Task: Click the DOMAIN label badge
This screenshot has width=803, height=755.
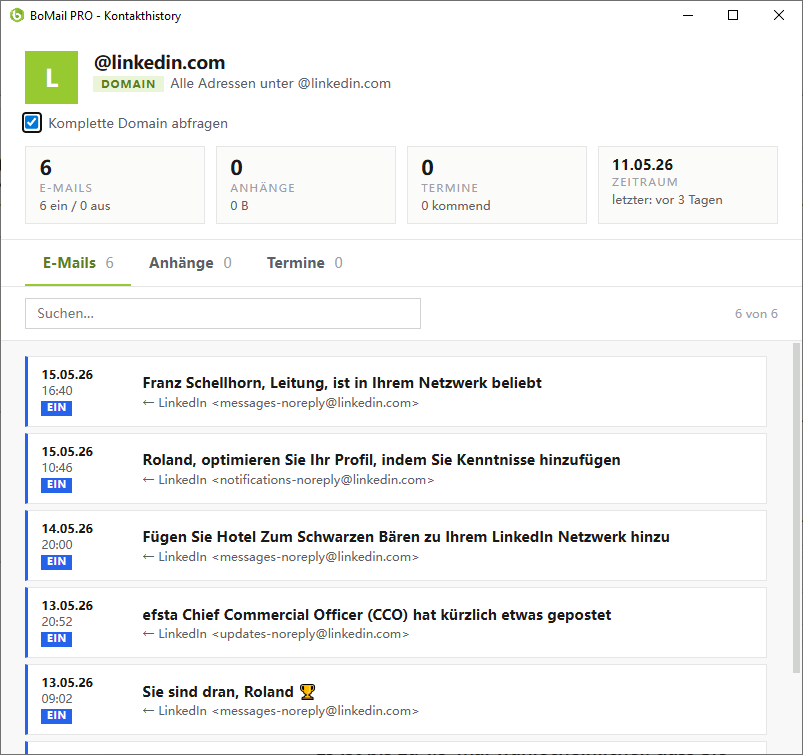Action: point(128,84)
